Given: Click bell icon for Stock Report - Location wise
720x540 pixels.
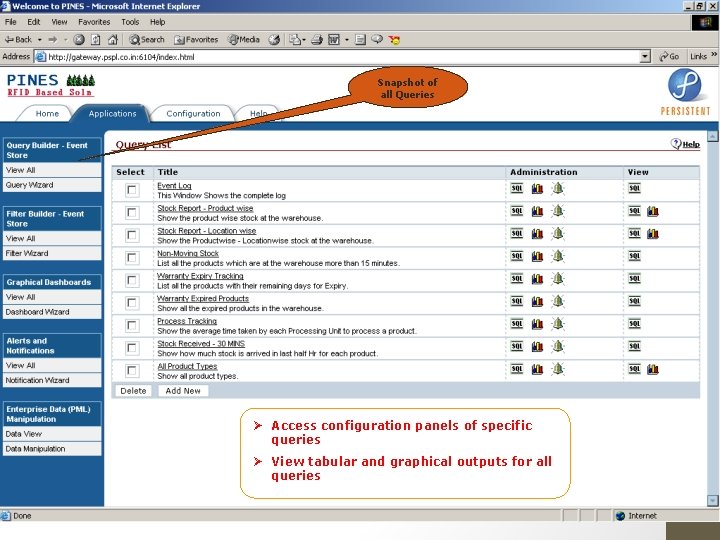Looking at the screenshot, I should coord(557,234).
